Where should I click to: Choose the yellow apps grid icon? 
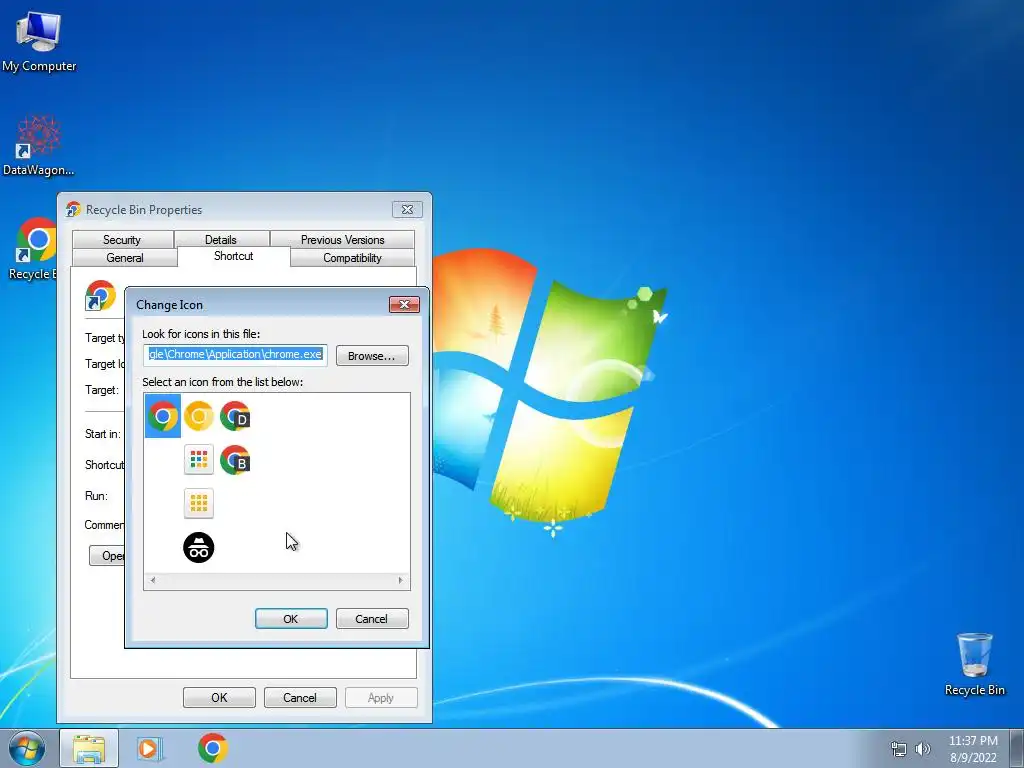(199, 504)
